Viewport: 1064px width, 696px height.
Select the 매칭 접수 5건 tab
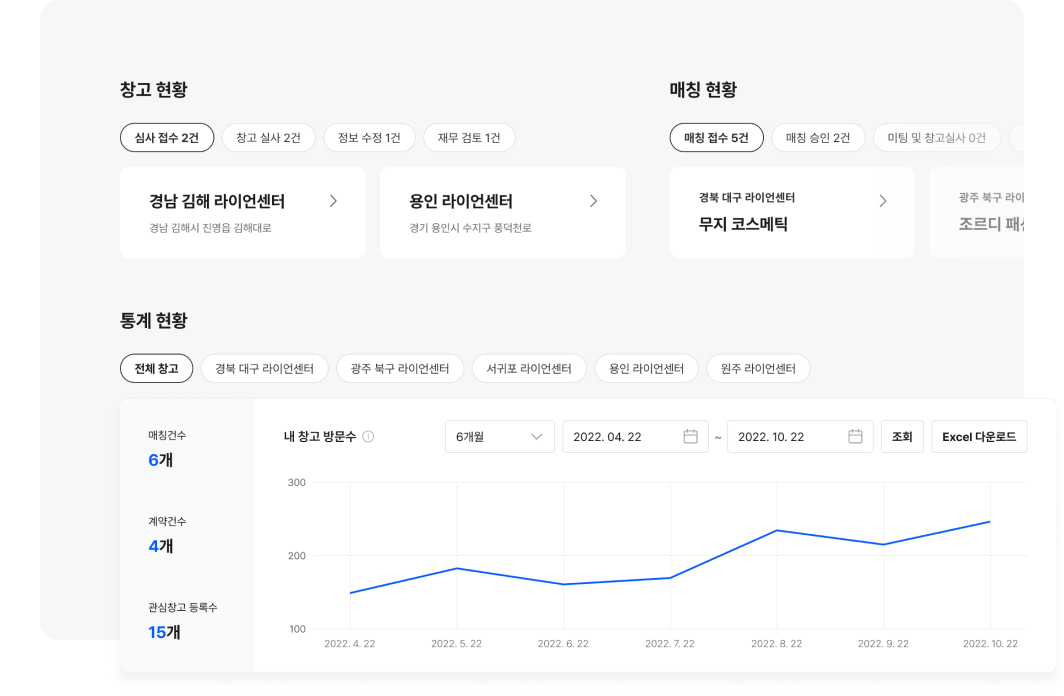[x=716, y=138]
